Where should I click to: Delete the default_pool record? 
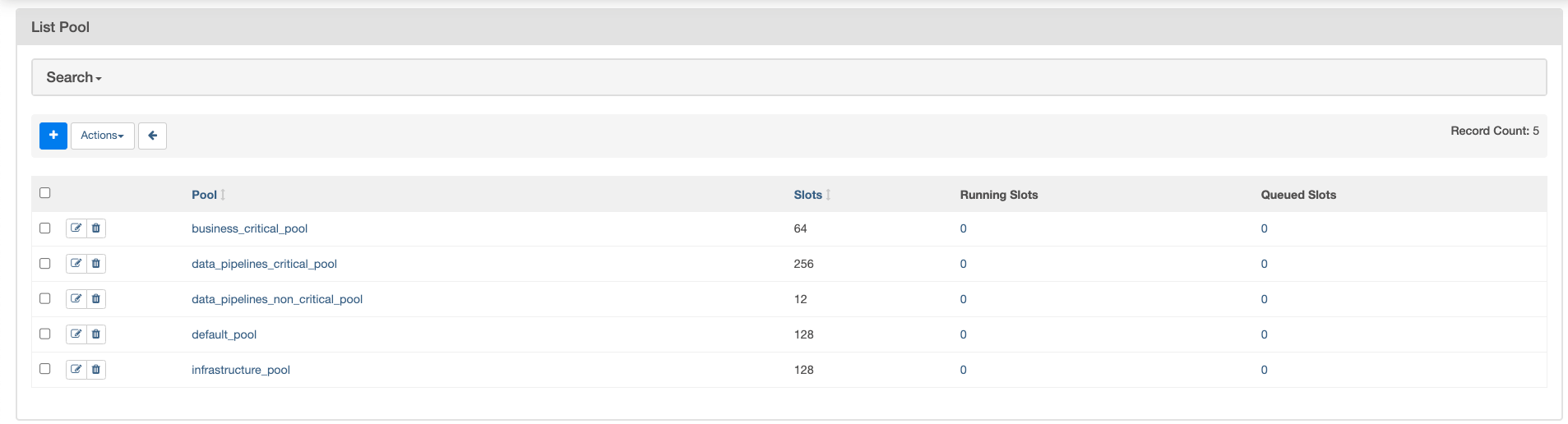(x=96, y=334)
